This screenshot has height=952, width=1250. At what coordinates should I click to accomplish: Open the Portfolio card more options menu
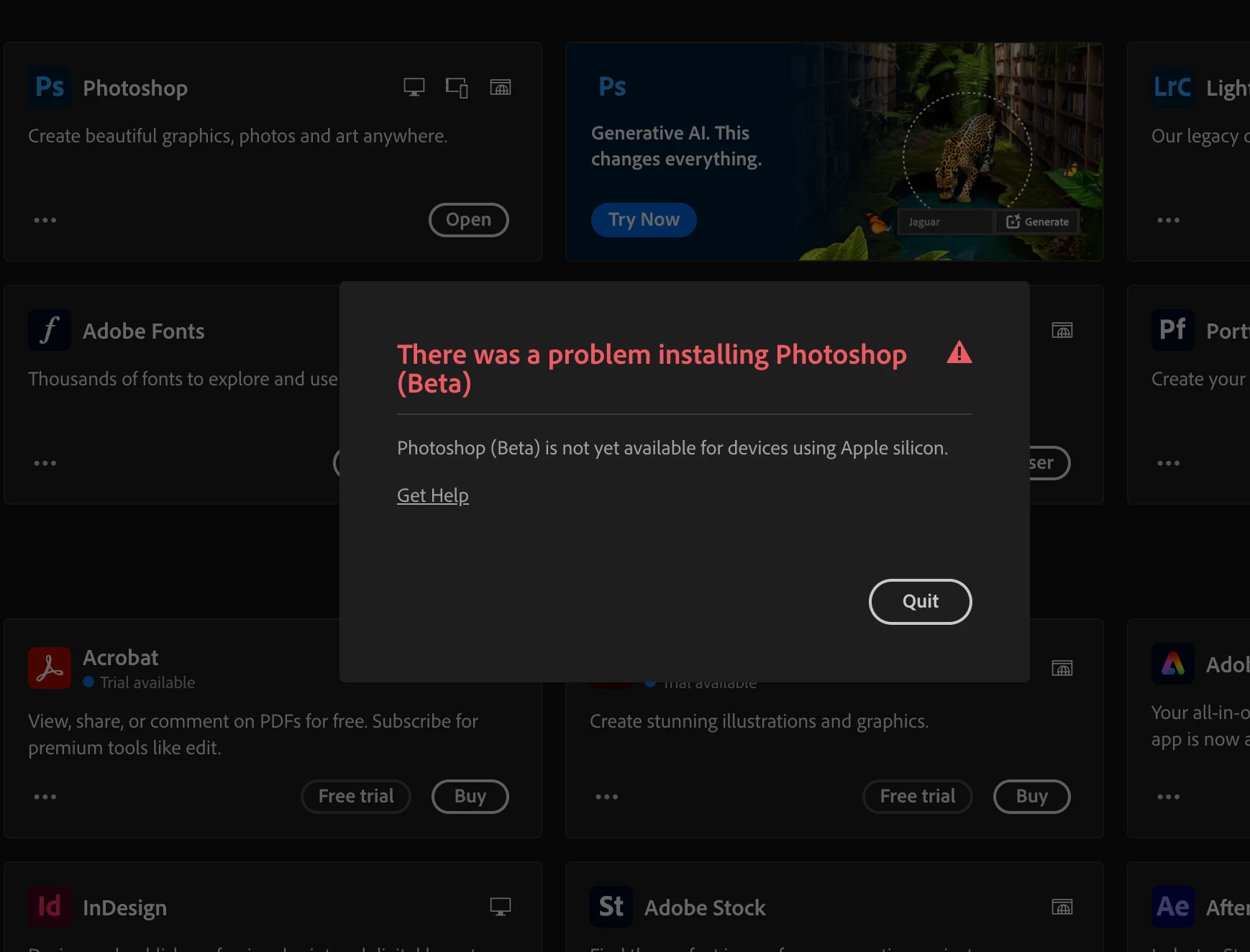[1168, 462]
